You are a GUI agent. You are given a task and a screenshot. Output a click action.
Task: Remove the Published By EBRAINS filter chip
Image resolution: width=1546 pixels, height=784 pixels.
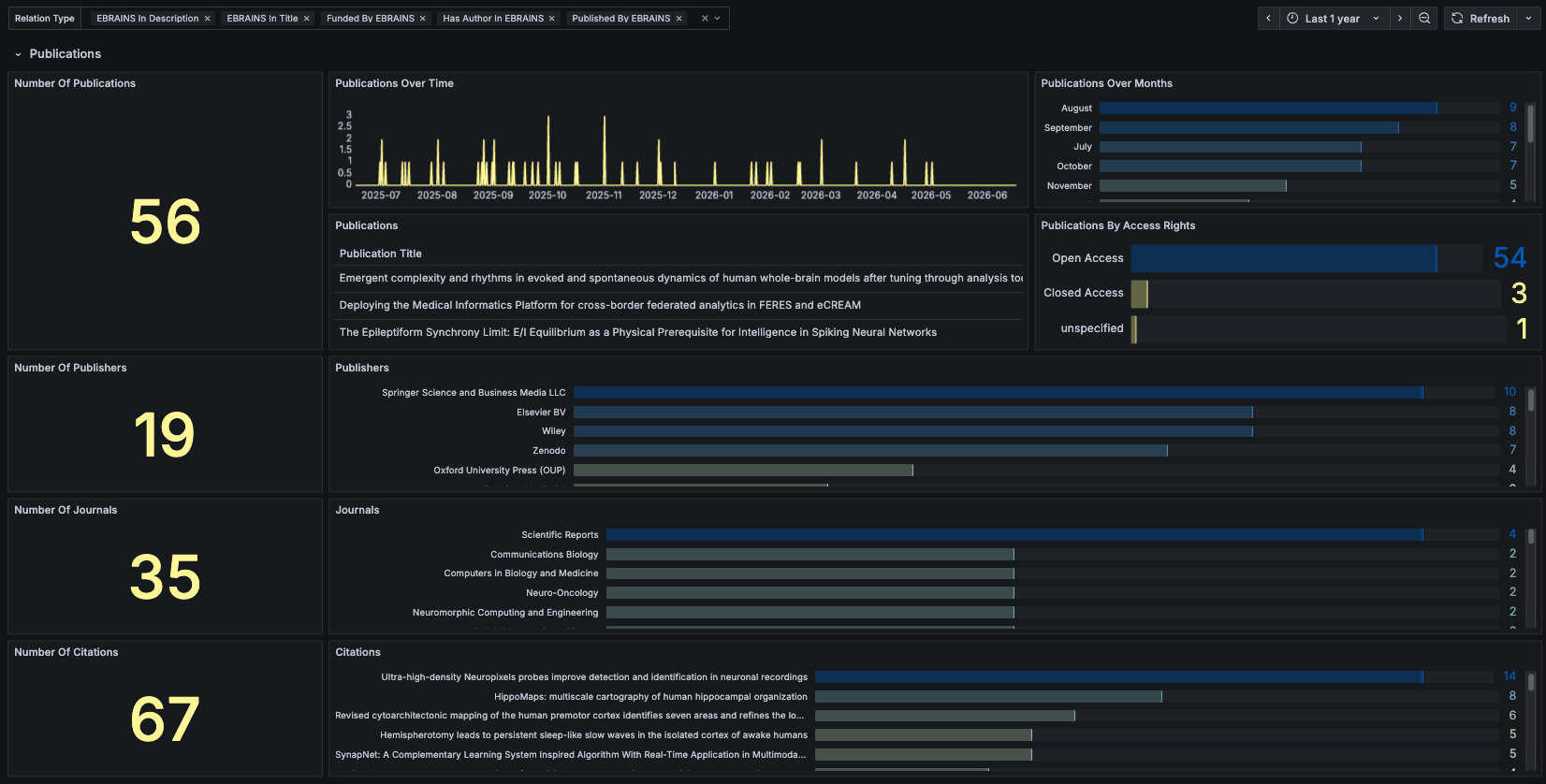[x=679, y=19]
